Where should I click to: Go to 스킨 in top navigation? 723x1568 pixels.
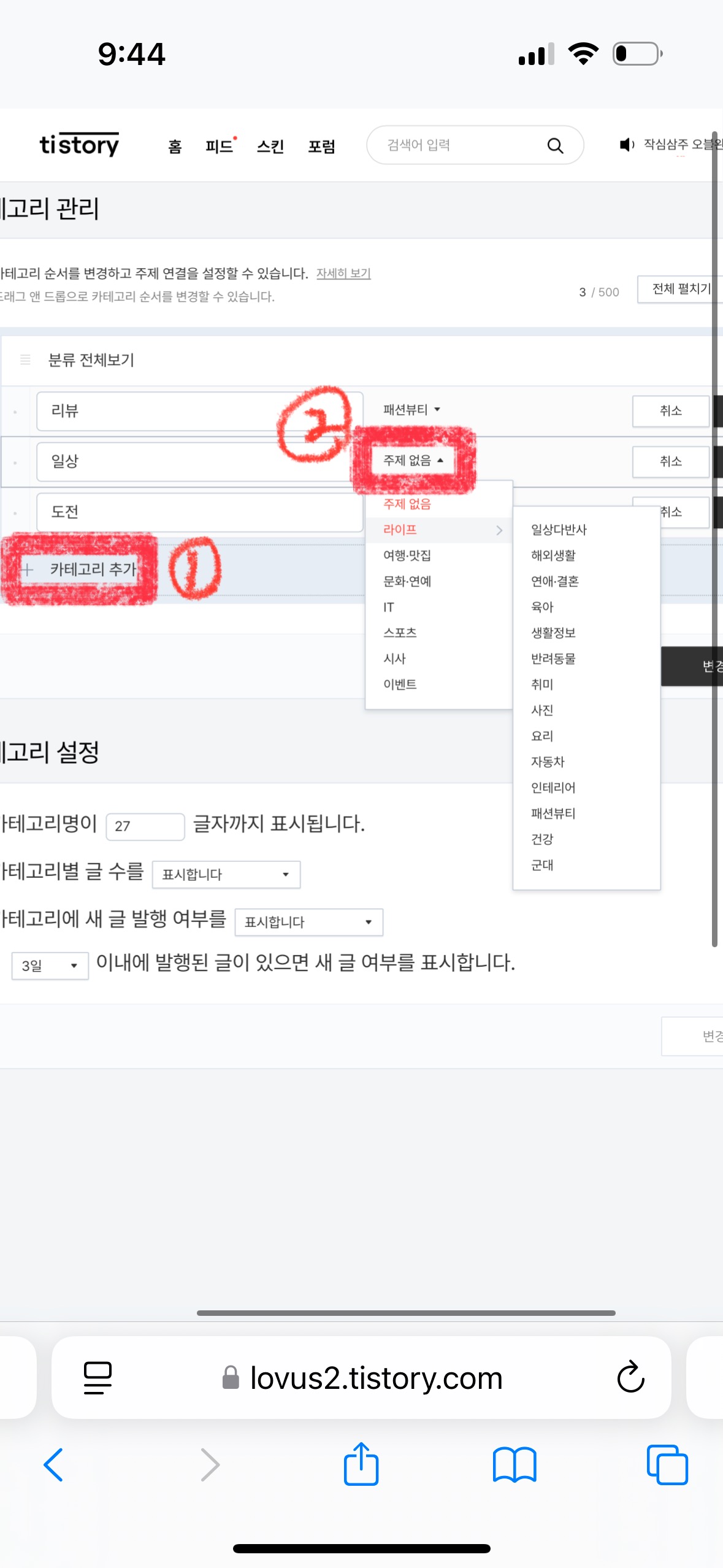pos(270,146)
